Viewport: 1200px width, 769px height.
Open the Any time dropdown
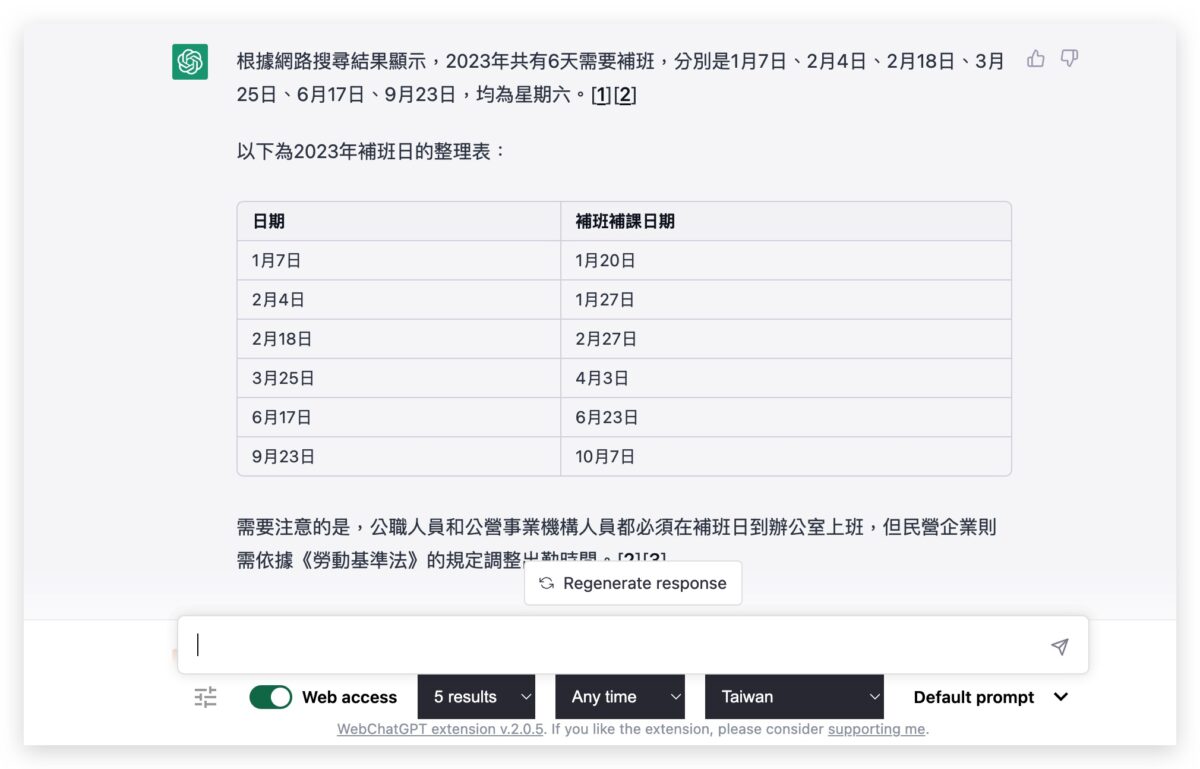pyautogui.click(x=620, y=697)
